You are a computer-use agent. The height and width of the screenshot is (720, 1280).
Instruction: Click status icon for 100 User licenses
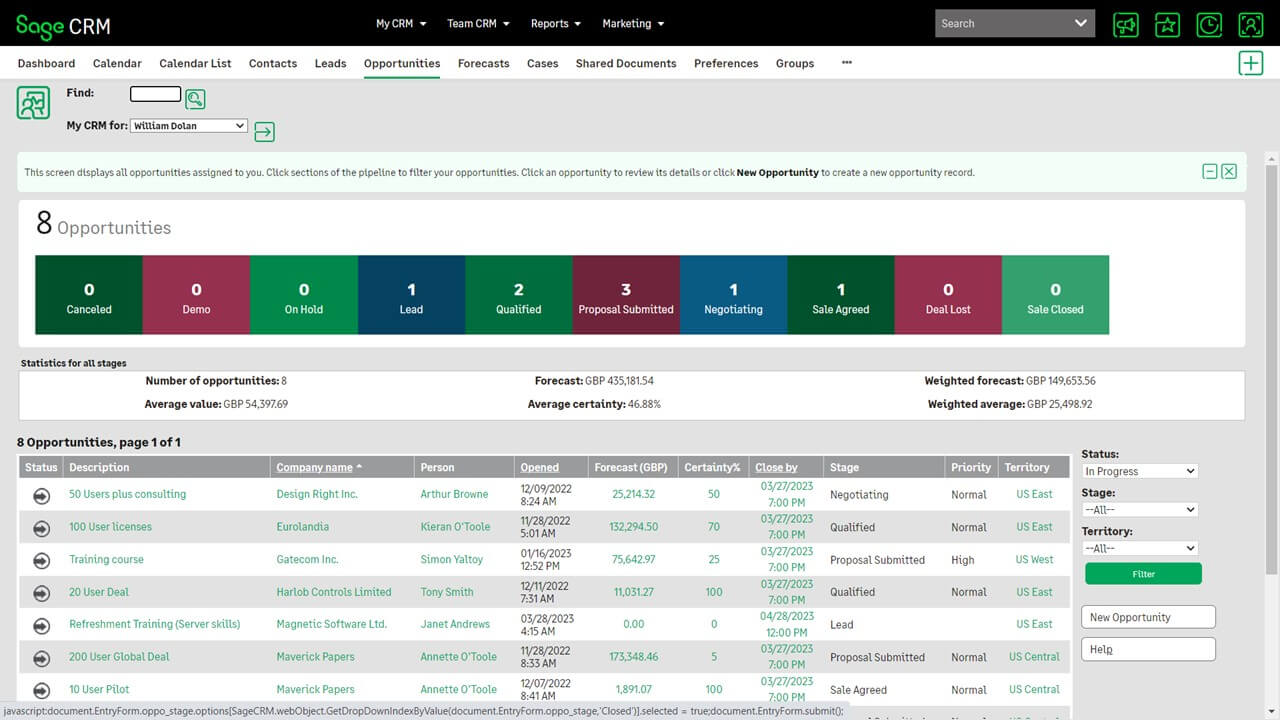(x=41, y=527)
